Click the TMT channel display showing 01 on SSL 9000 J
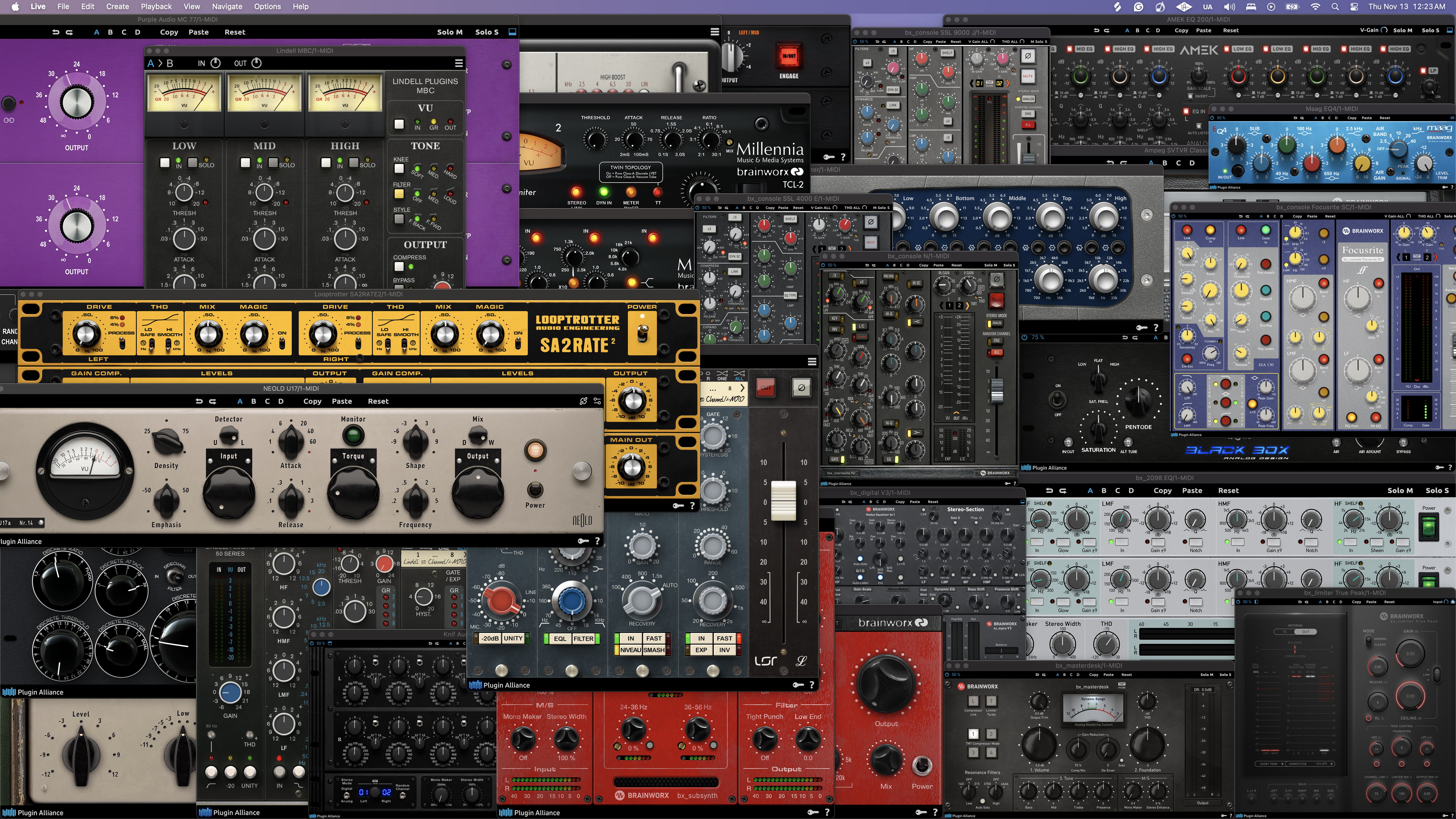1456x819 pixels. (979, 83)
